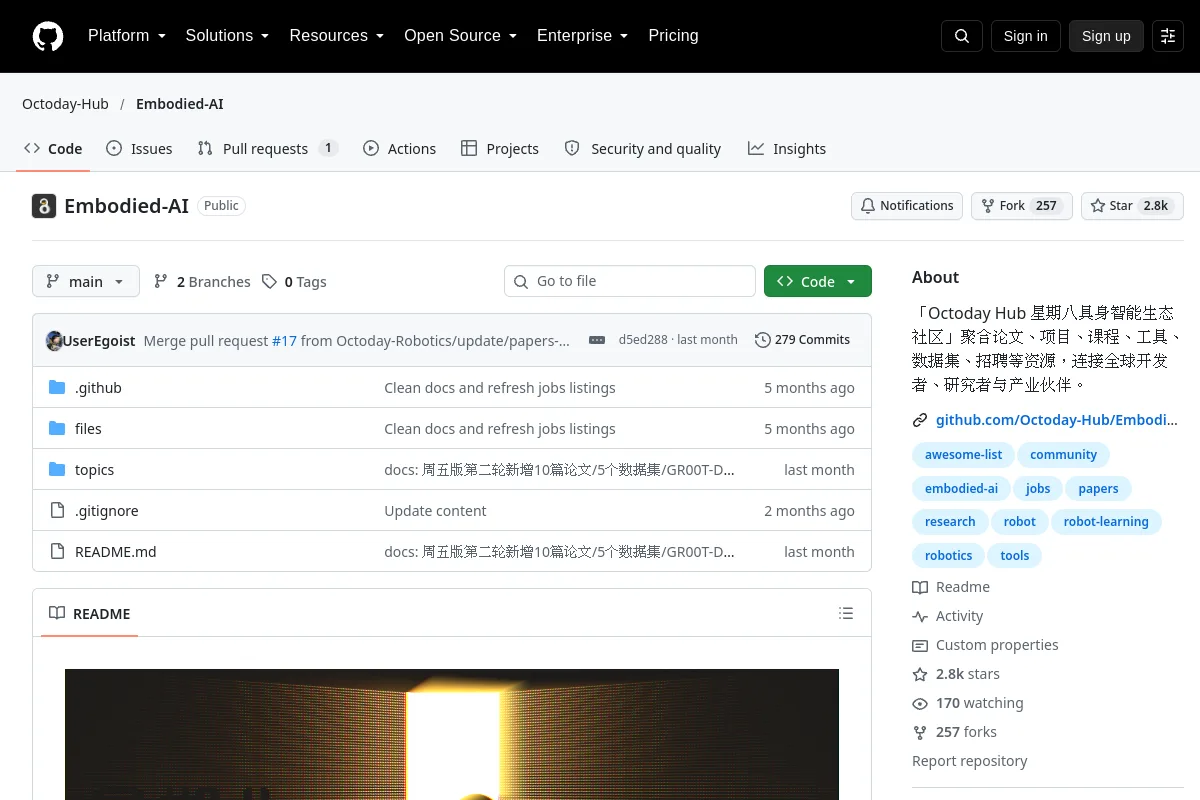Viewport: 1200px width, 800px height.
Task: Open the files folder
Action: pyautogui.click(x=88, y=429)
